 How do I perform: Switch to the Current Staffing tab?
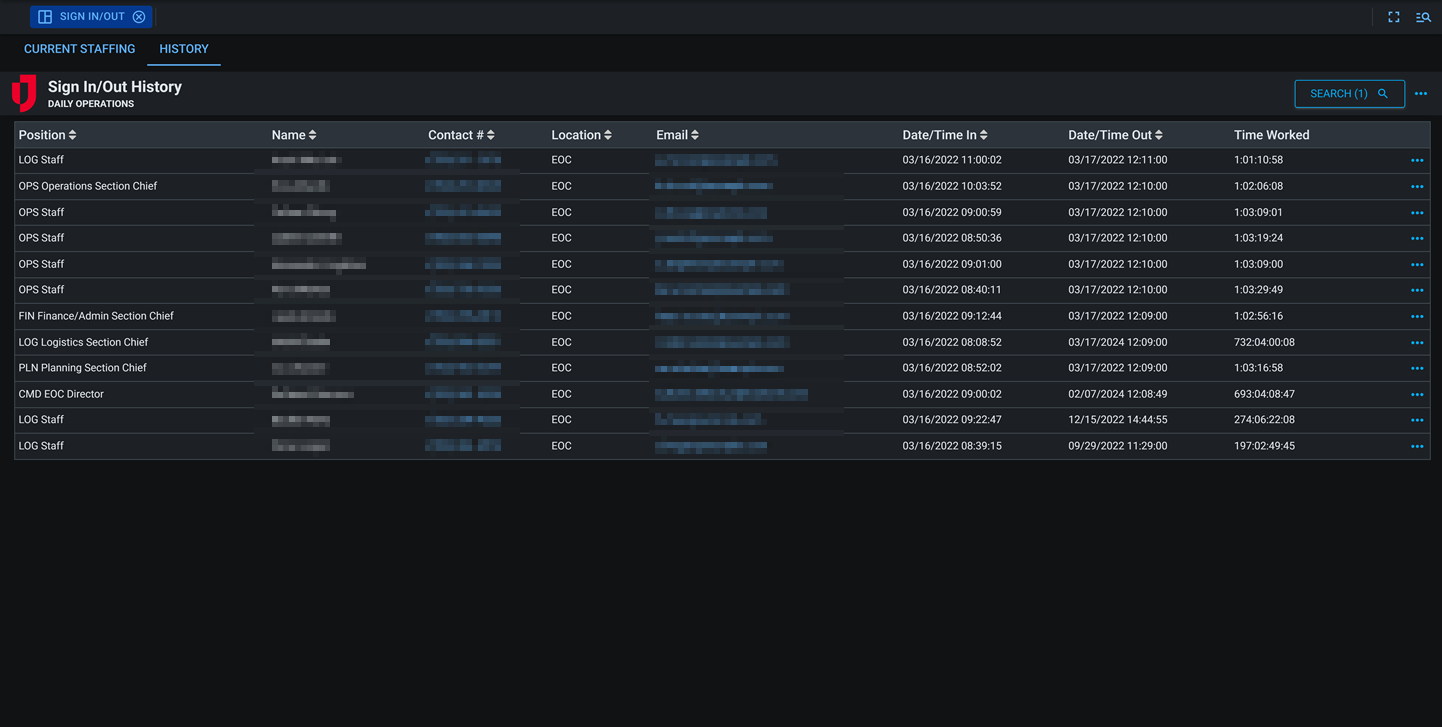(x=79, y=49)
